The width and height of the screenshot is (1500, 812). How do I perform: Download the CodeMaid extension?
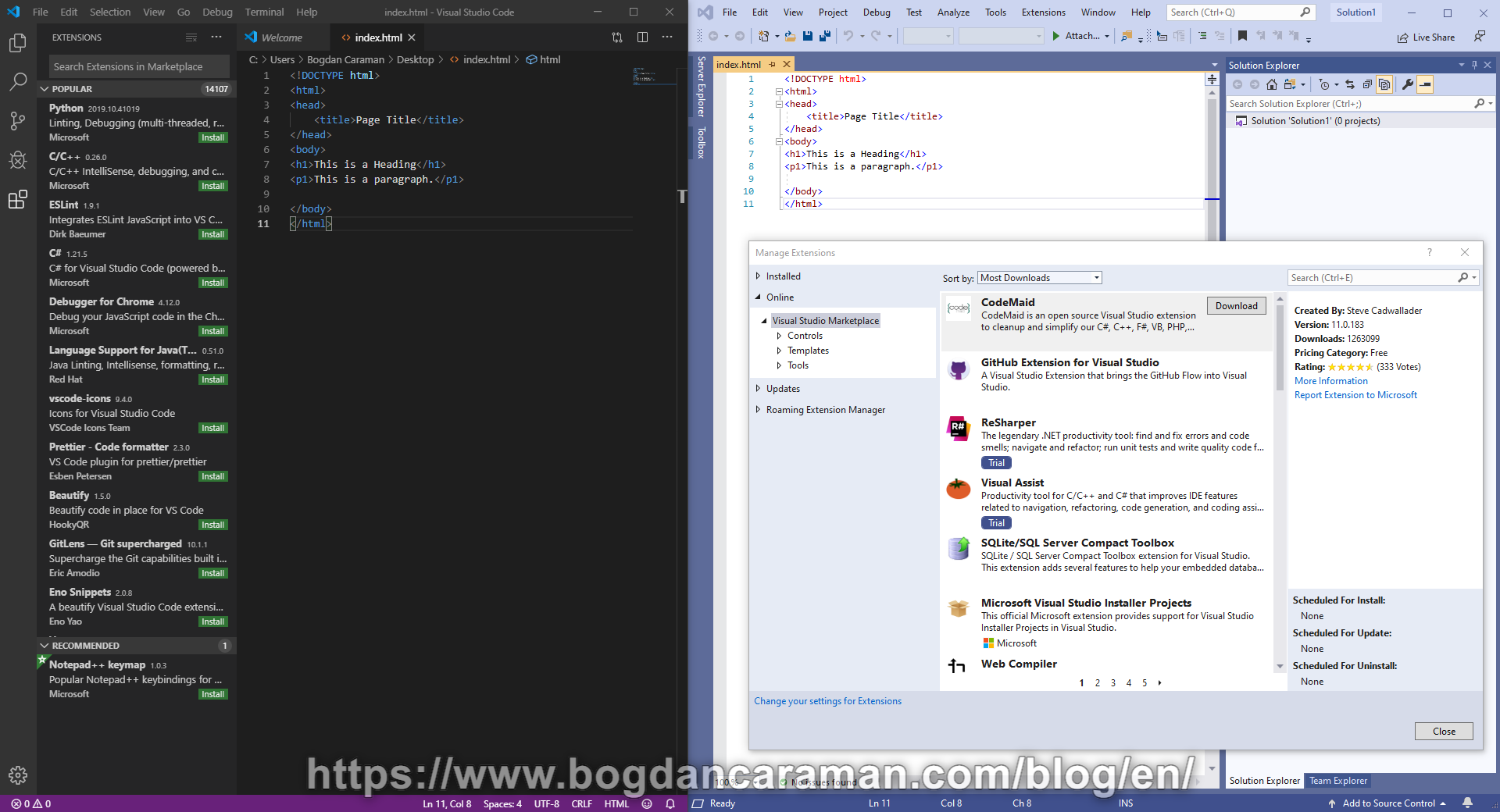[1237, 306]
